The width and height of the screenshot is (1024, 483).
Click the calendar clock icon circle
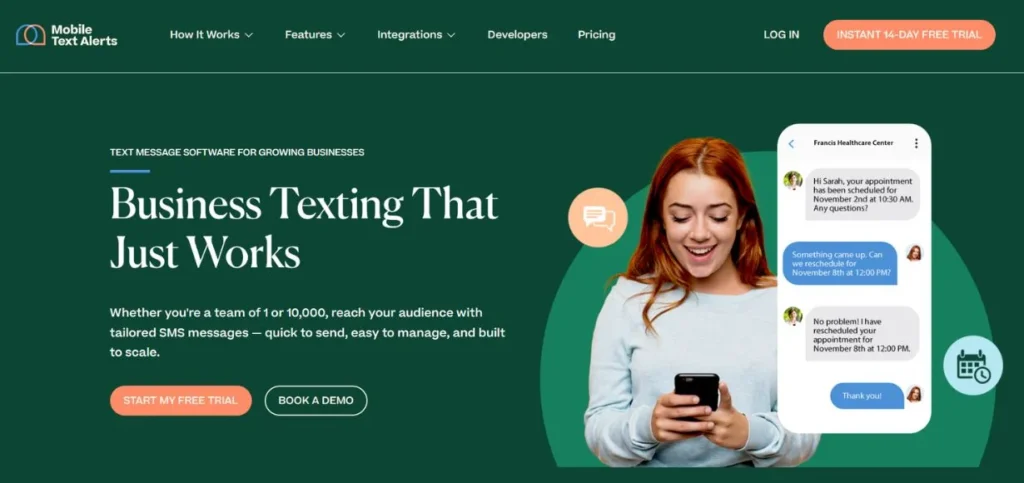pos(973,366)
